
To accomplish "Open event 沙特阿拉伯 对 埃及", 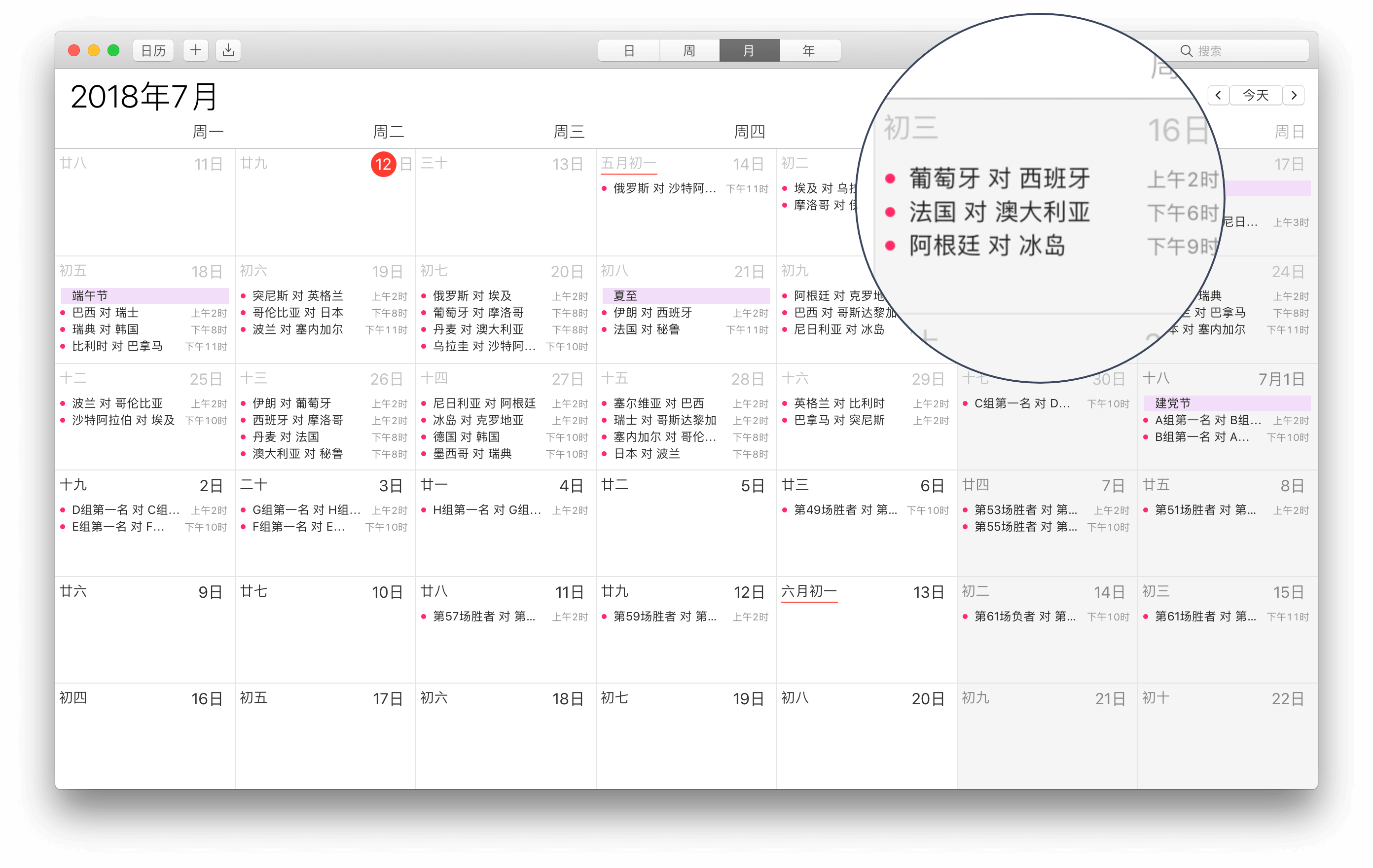I will (144, 420).
